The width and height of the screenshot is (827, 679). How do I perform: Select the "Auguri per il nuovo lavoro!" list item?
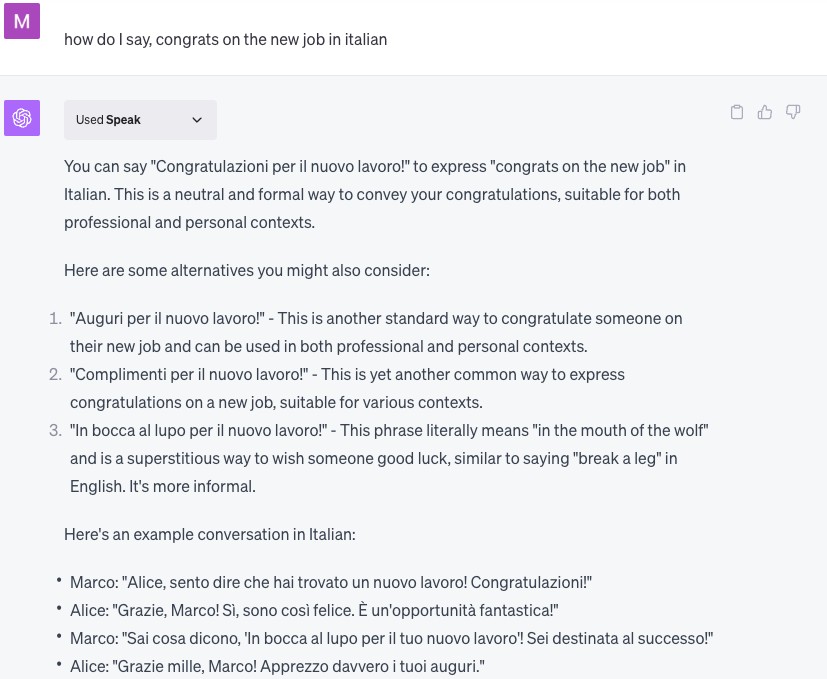point(376,332)
